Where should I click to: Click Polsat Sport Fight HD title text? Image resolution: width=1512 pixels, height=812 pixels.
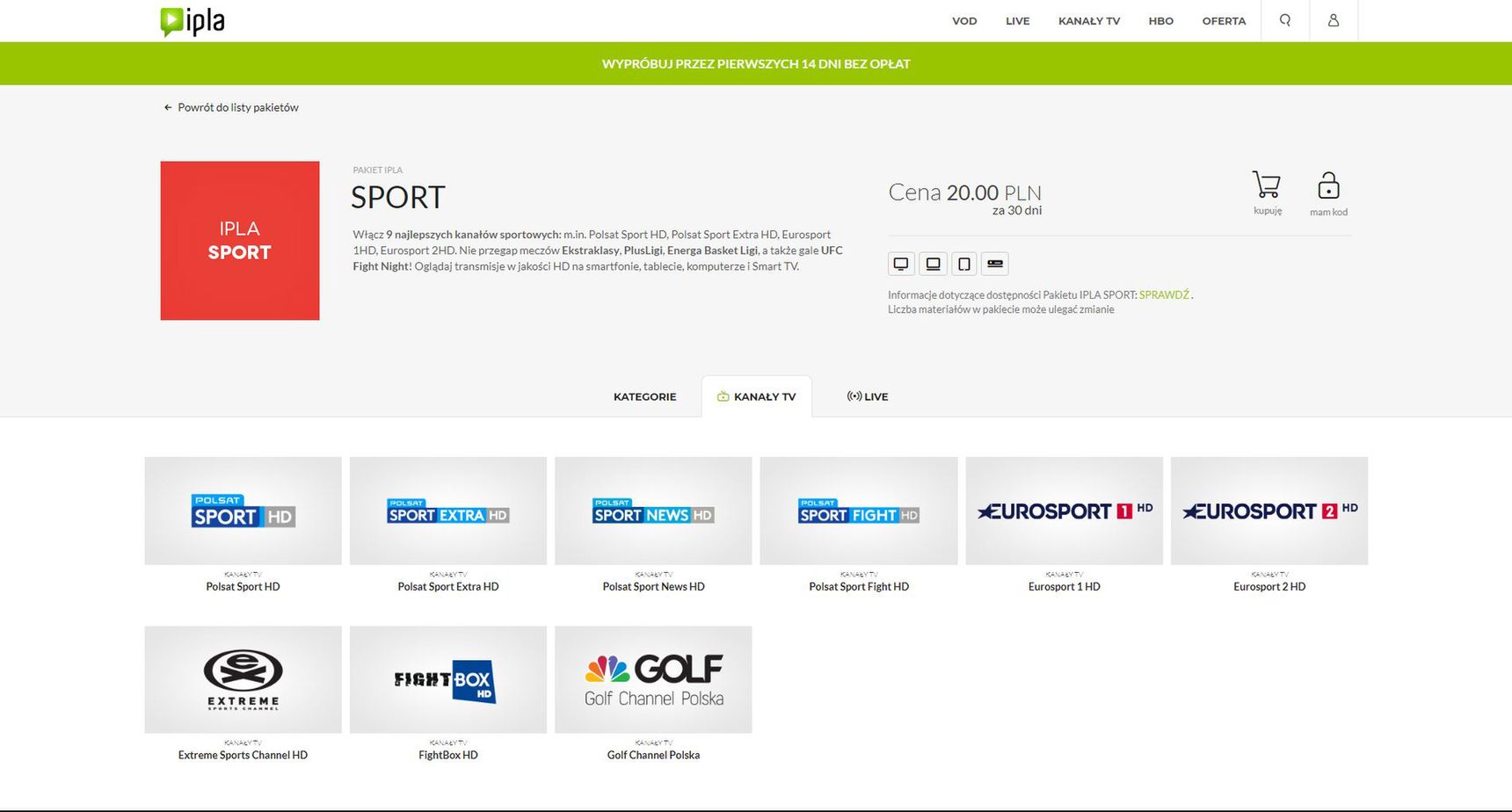click(x=859, y=586)
